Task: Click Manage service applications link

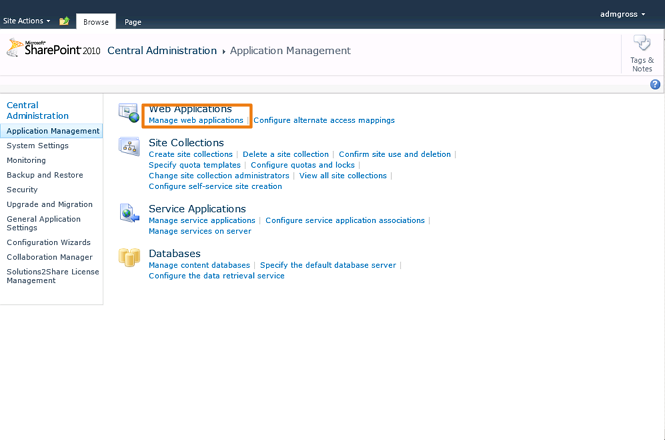Action: click(202, 221)
